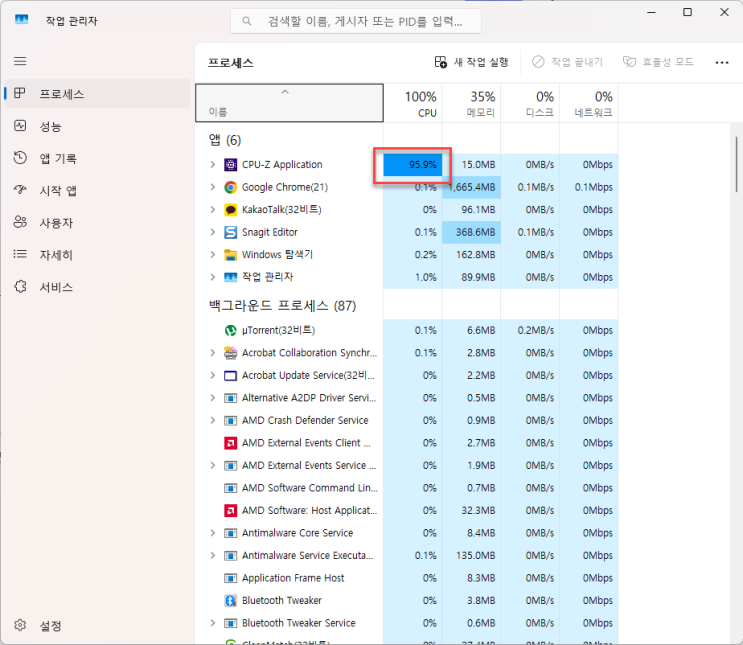Click the Application Frame Host icon
The image size is (743, 645).
tap(230, 578)
